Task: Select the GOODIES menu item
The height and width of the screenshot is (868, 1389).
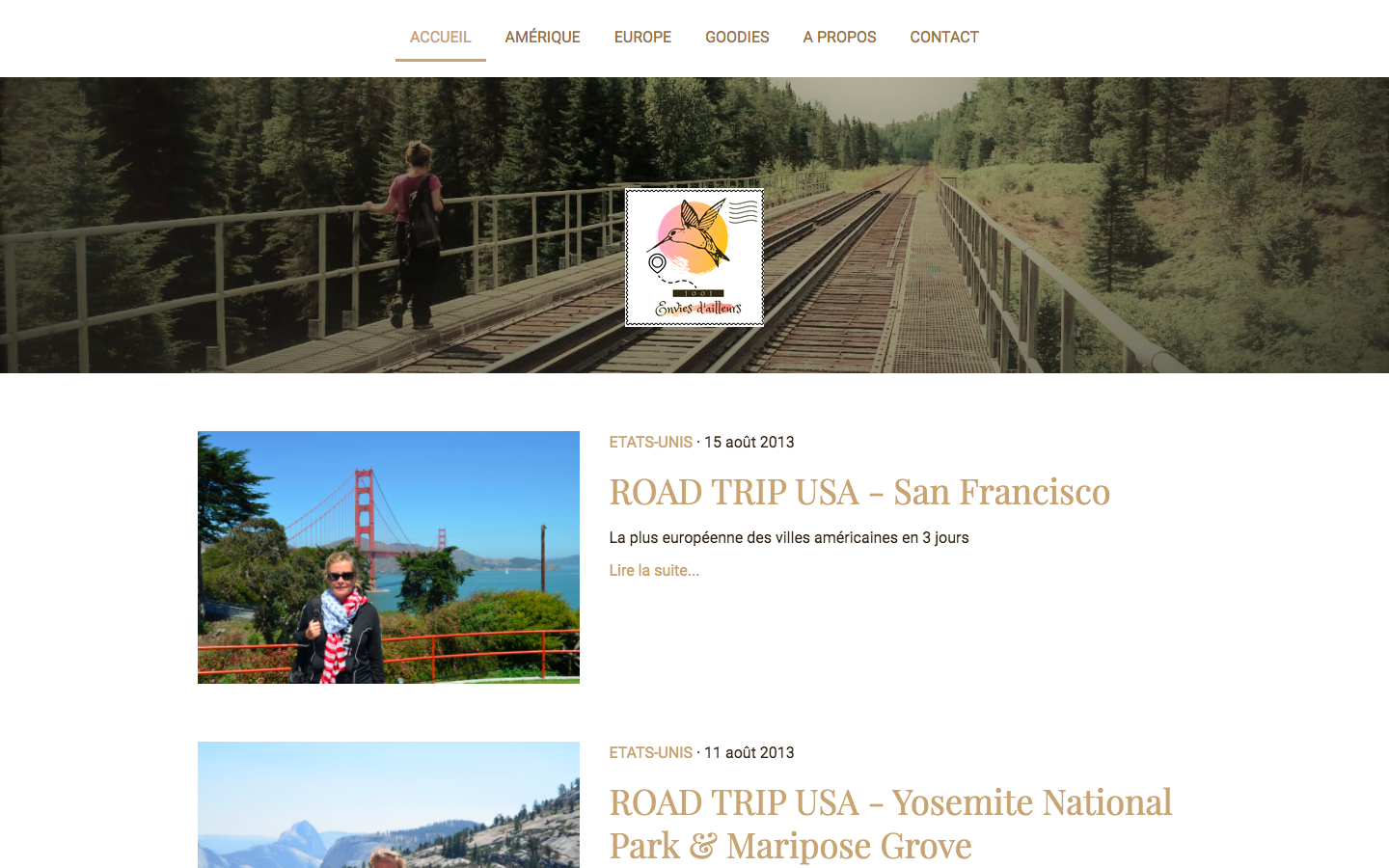Action: (x=737, y=37)
